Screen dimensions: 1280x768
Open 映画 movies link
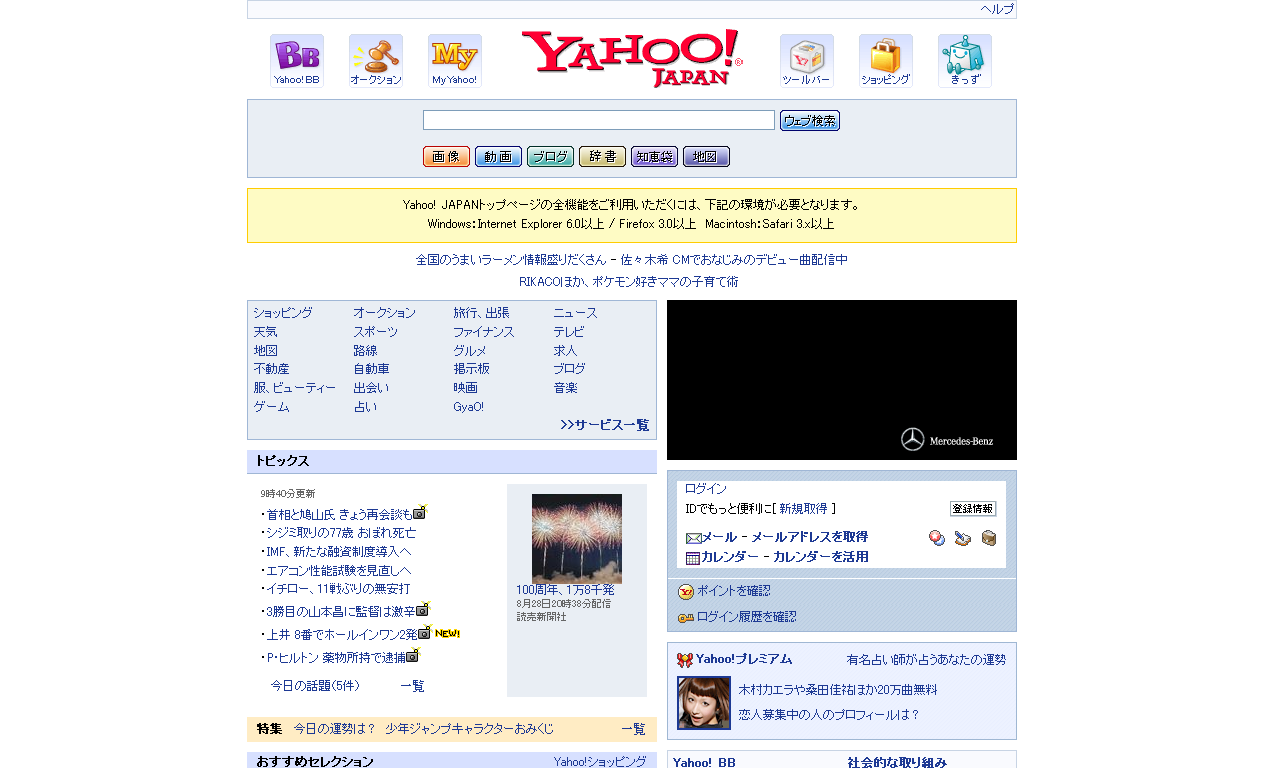coord(465,388)
